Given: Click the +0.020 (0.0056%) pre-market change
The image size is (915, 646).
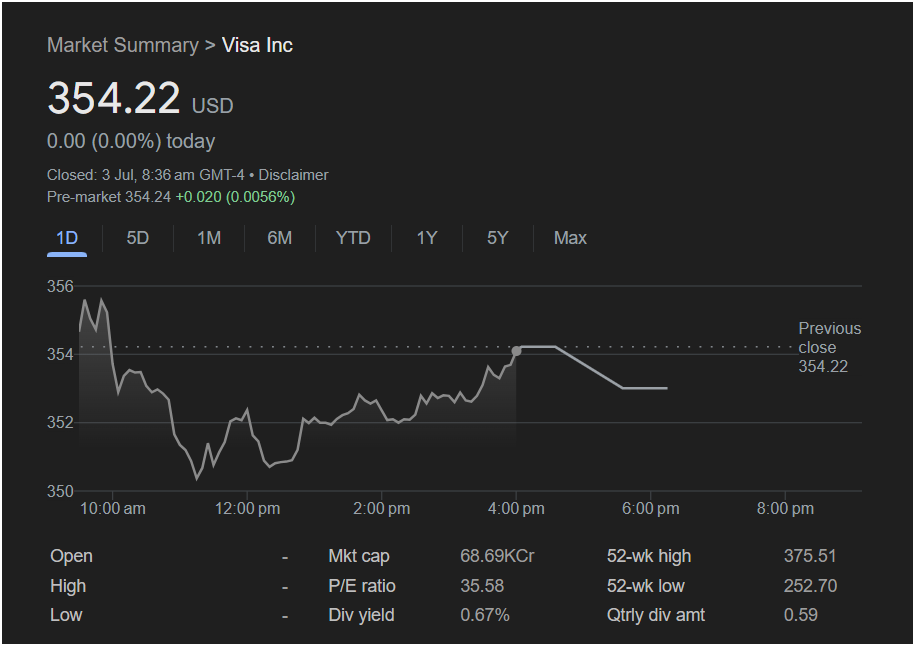Looking at the screenshot, I should tap(235, 197).
